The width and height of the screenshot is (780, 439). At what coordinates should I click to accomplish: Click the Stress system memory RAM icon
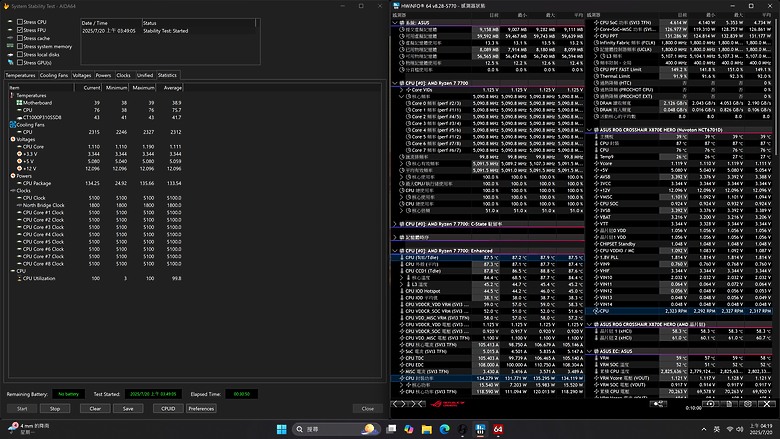click(10, 46)
